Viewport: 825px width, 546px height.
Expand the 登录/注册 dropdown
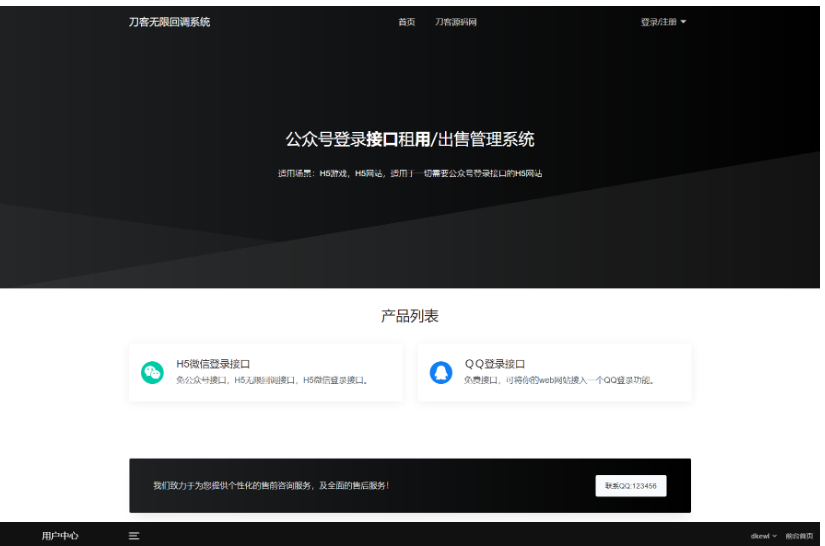tap(663, 22)
